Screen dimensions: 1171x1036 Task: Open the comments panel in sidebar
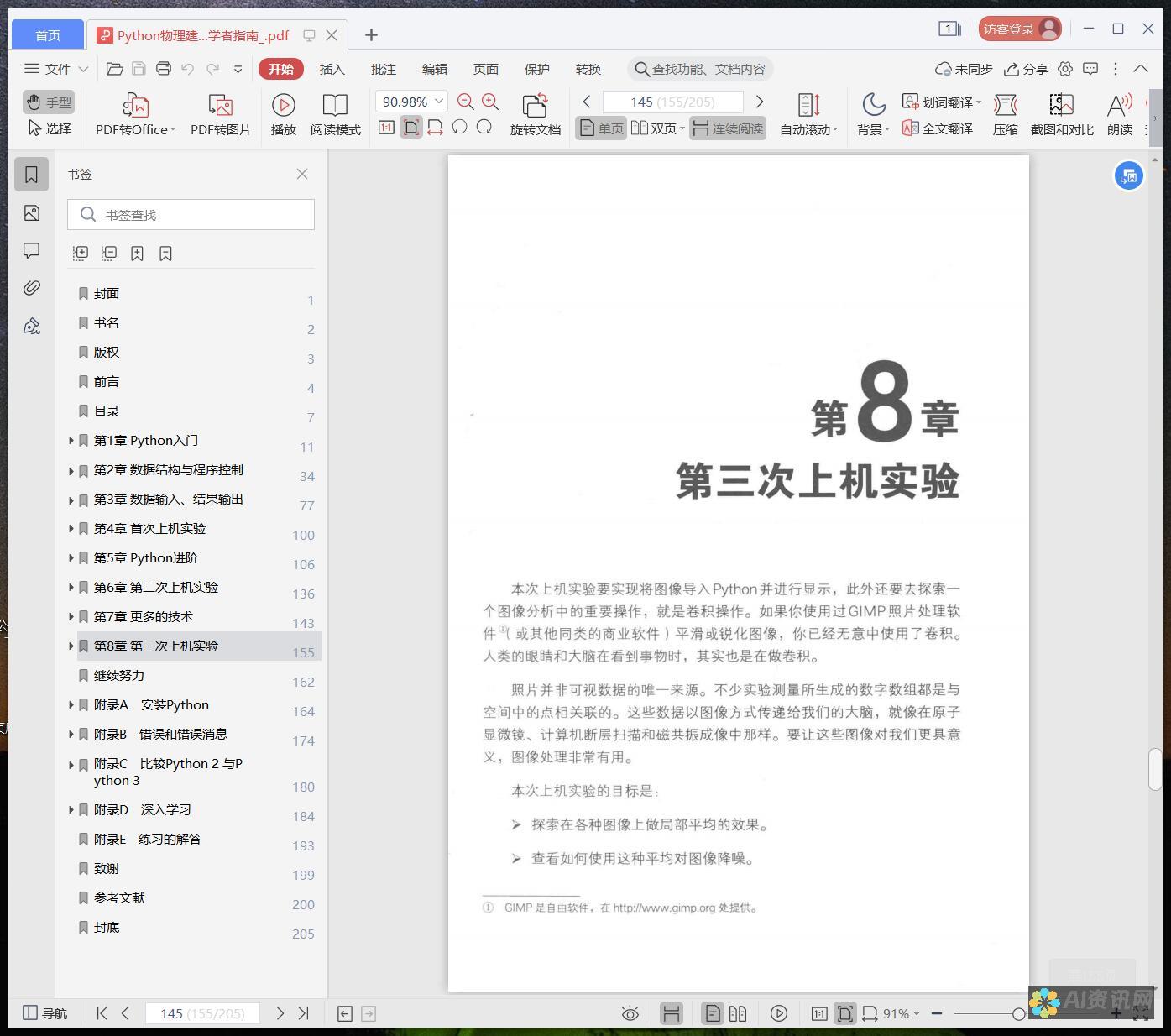tap(32, 250)
